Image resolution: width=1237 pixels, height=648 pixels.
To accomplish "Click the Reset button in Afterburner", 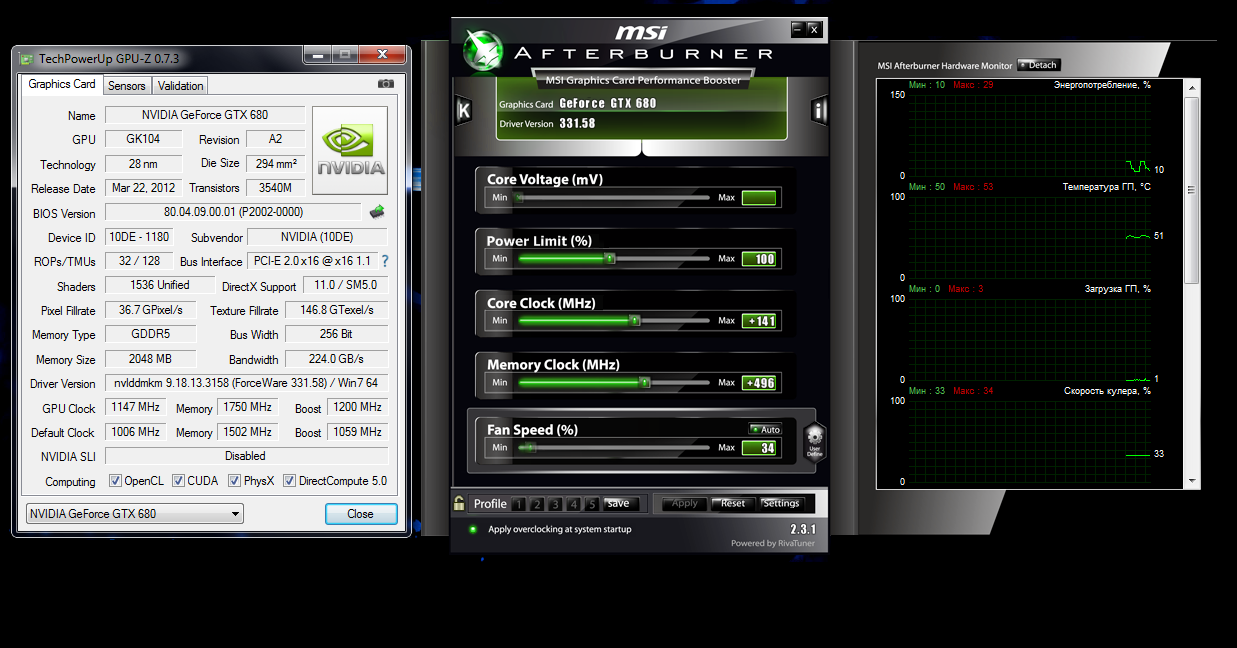I will pyautogui.click(x=733, y=504).
